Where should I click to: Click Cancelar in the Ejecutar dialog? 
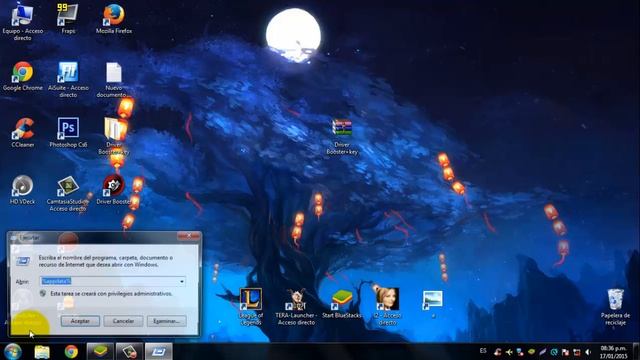click(123, 321)
